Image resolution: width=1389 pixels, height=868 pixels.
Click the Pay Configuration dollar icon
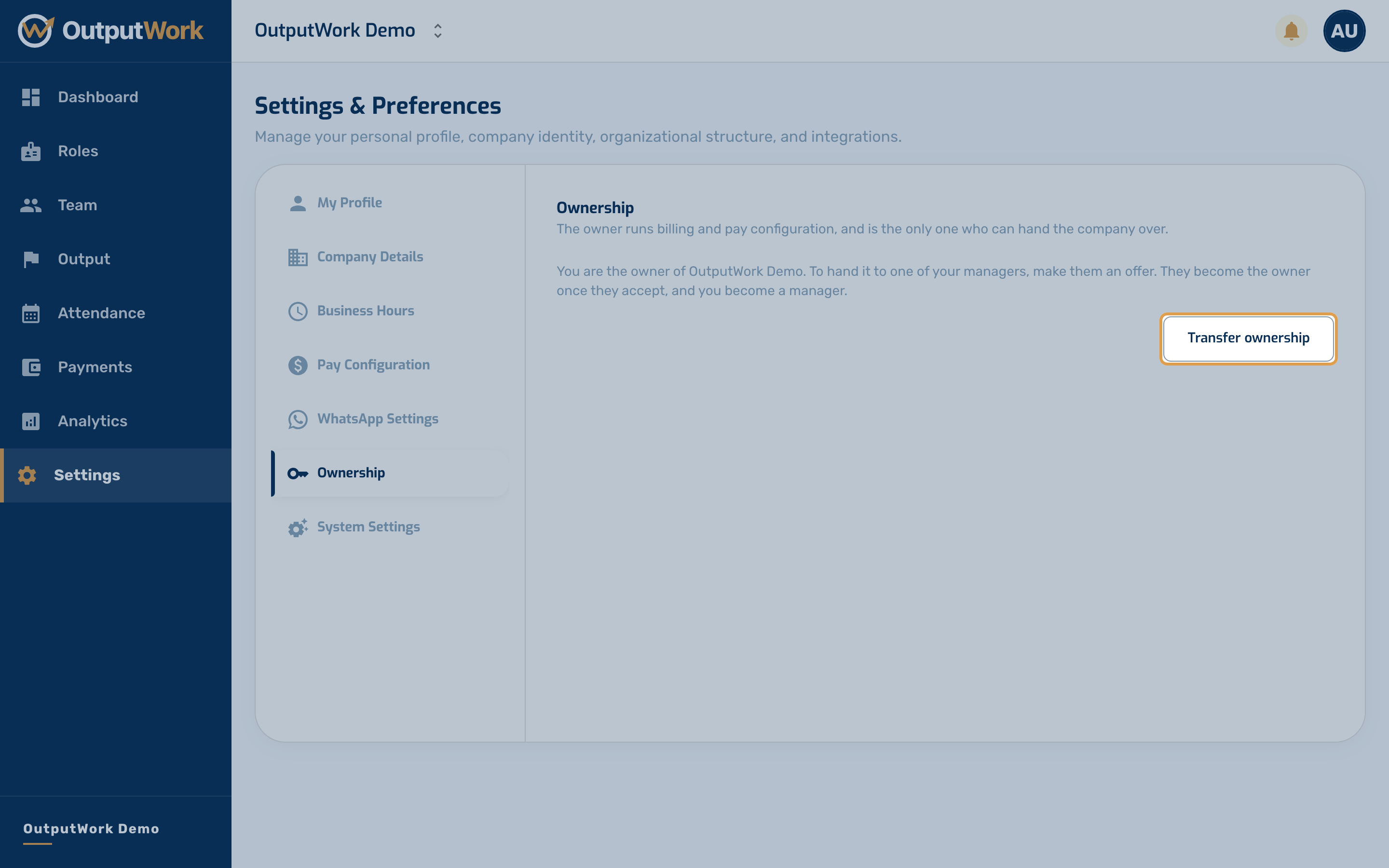[298, 365]
